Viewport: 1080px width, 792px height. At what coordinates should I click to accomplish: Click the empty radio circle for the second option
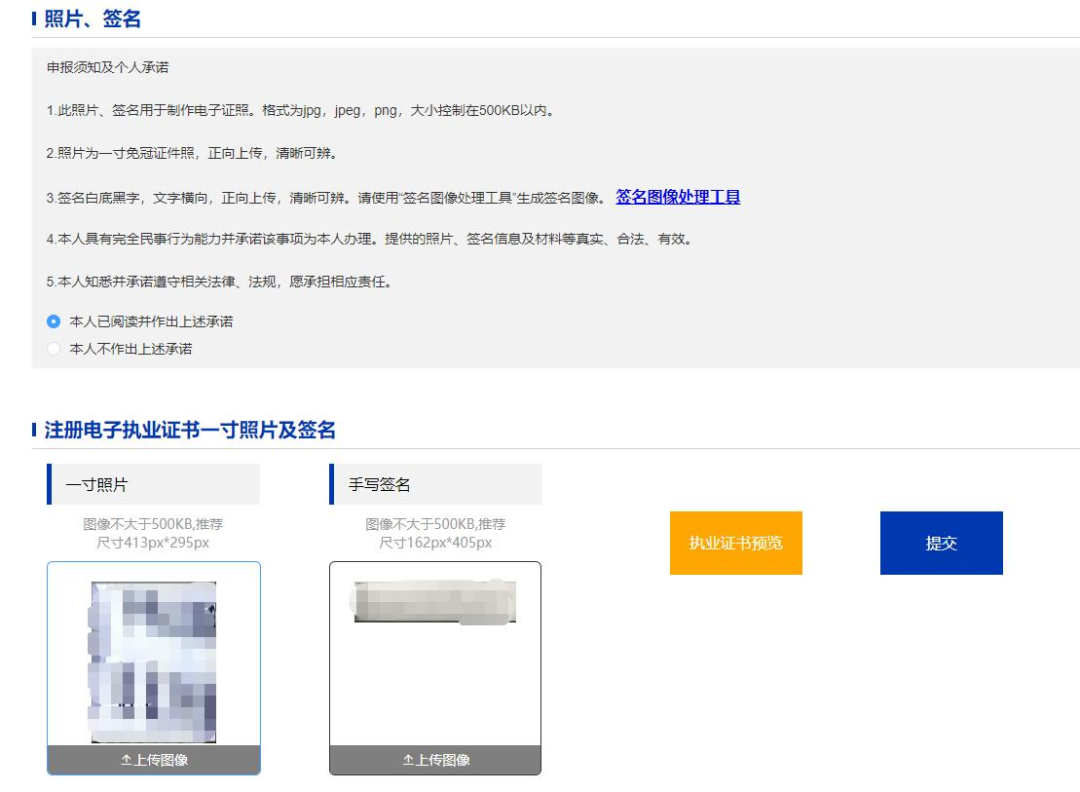point(56,349)
